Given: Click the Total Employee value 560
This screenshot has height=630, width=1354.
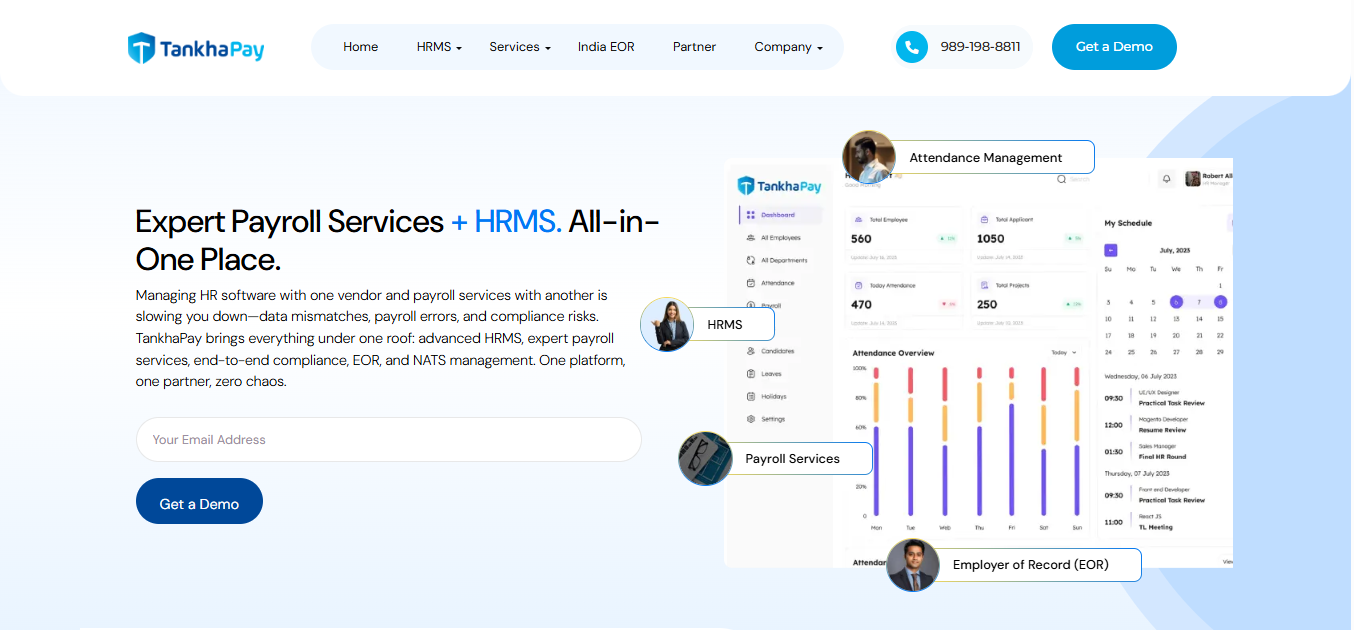Looking at the screenshot, I should point(861,239).
